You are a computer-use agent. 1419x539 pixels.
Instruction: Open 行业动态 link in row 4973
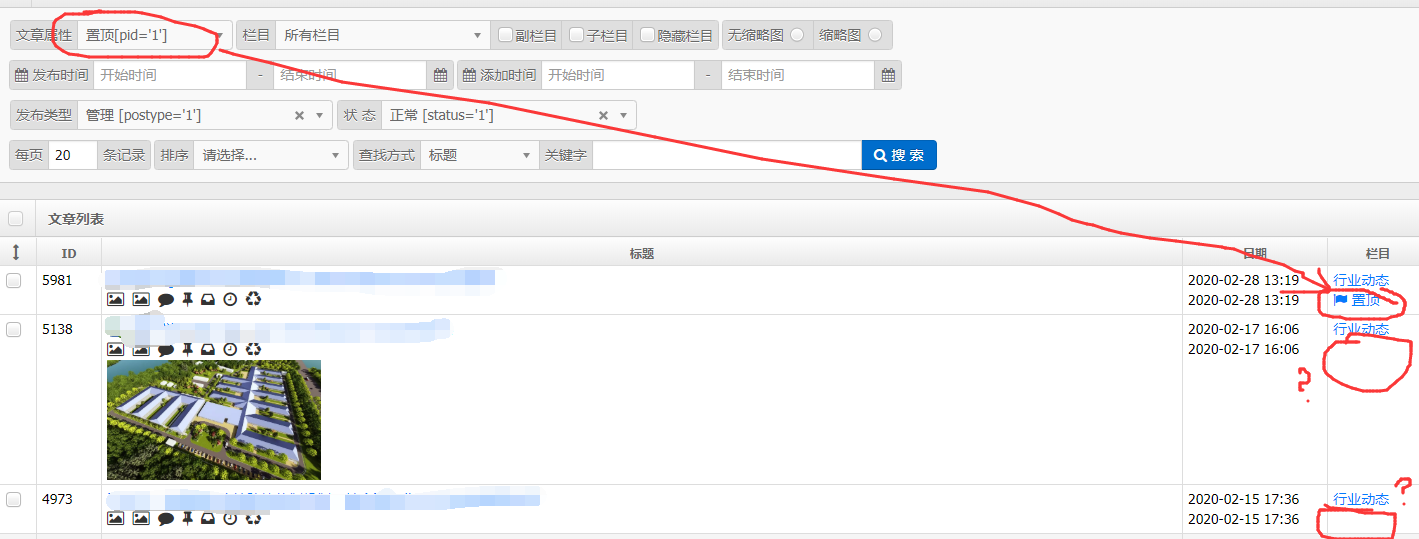1361,499
